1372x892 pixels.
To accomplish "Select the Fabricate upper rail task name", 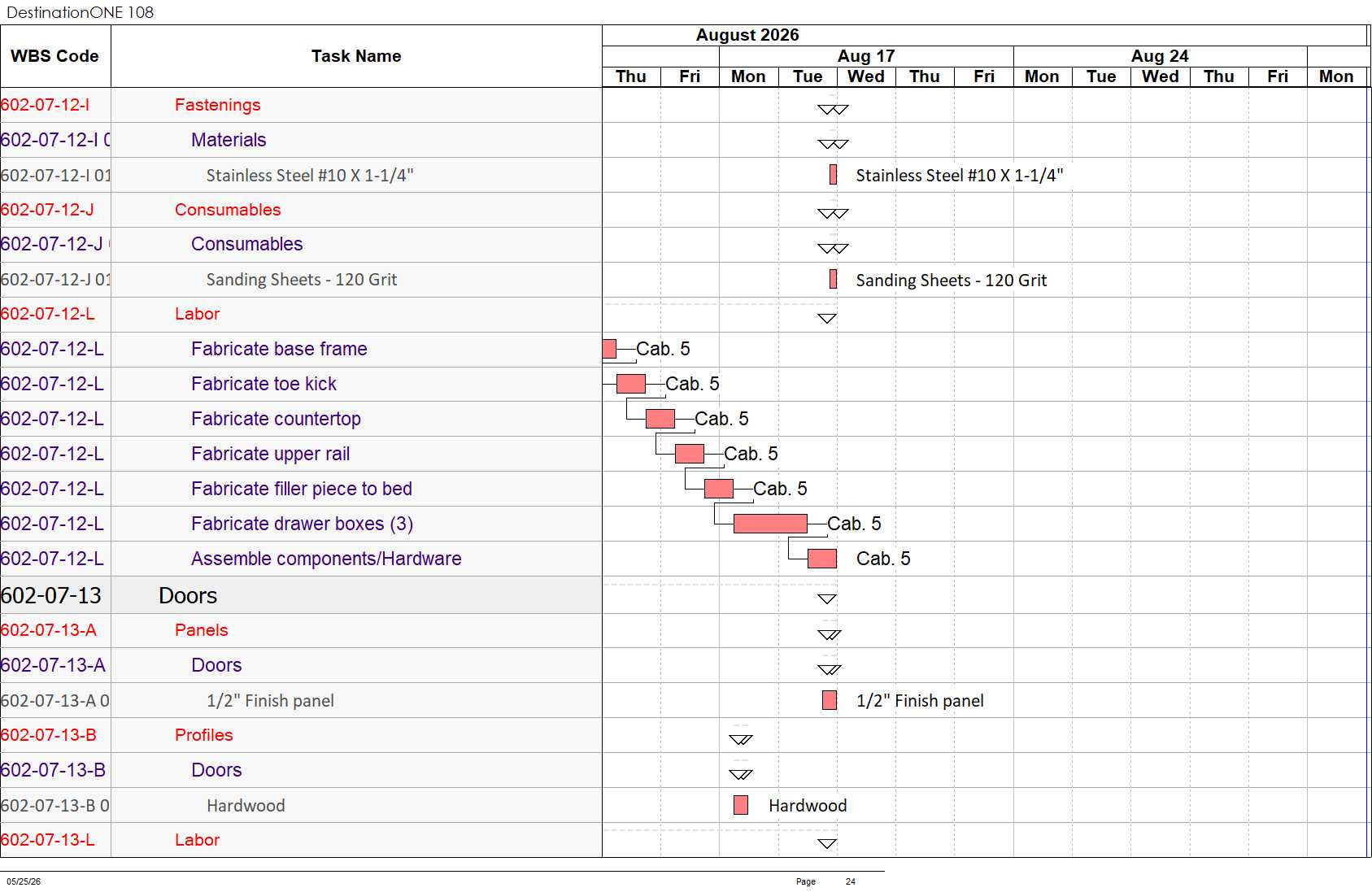I will tap(270, 454).
